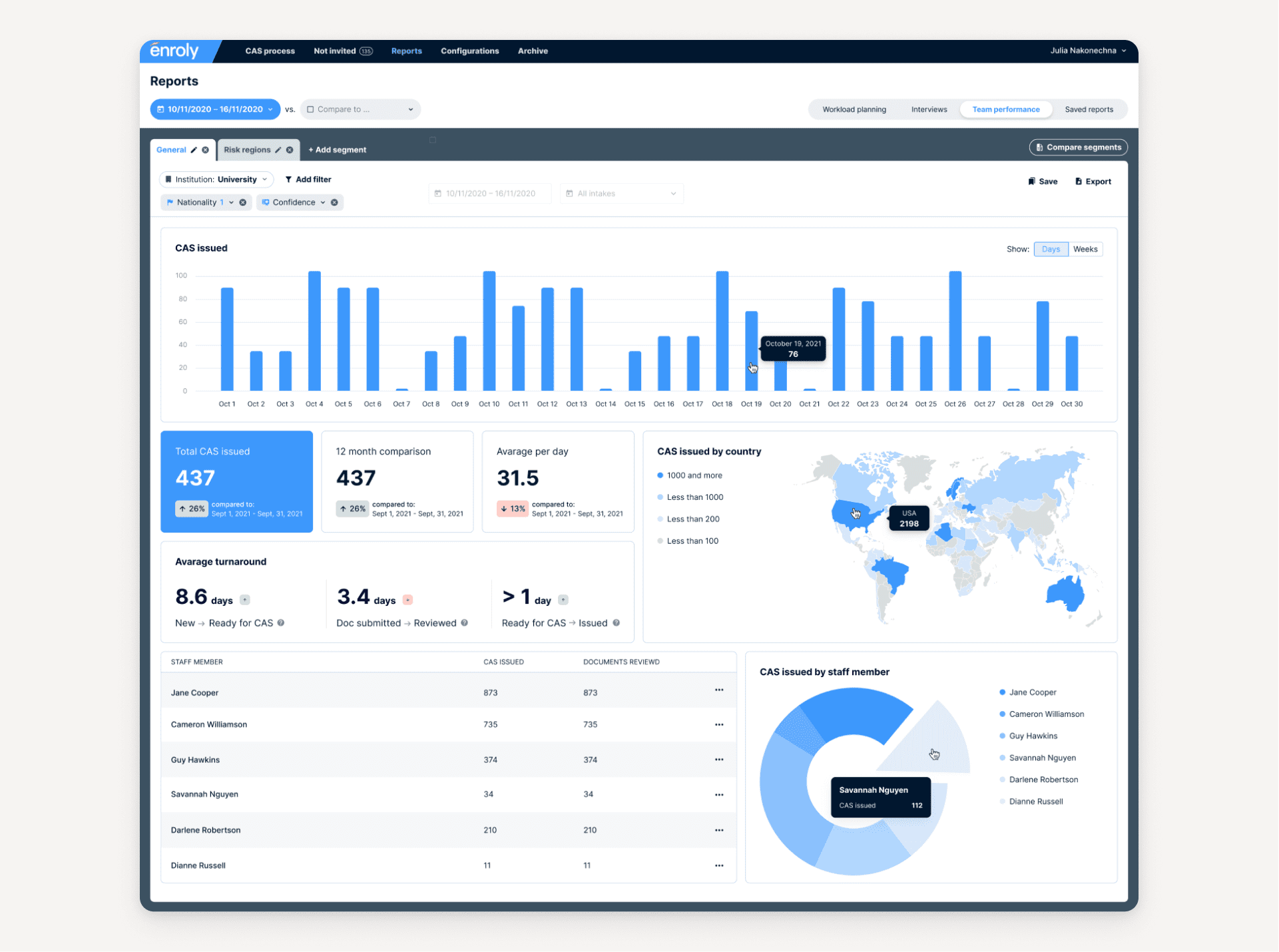Click the enroly logo

[x=174, y=51]
